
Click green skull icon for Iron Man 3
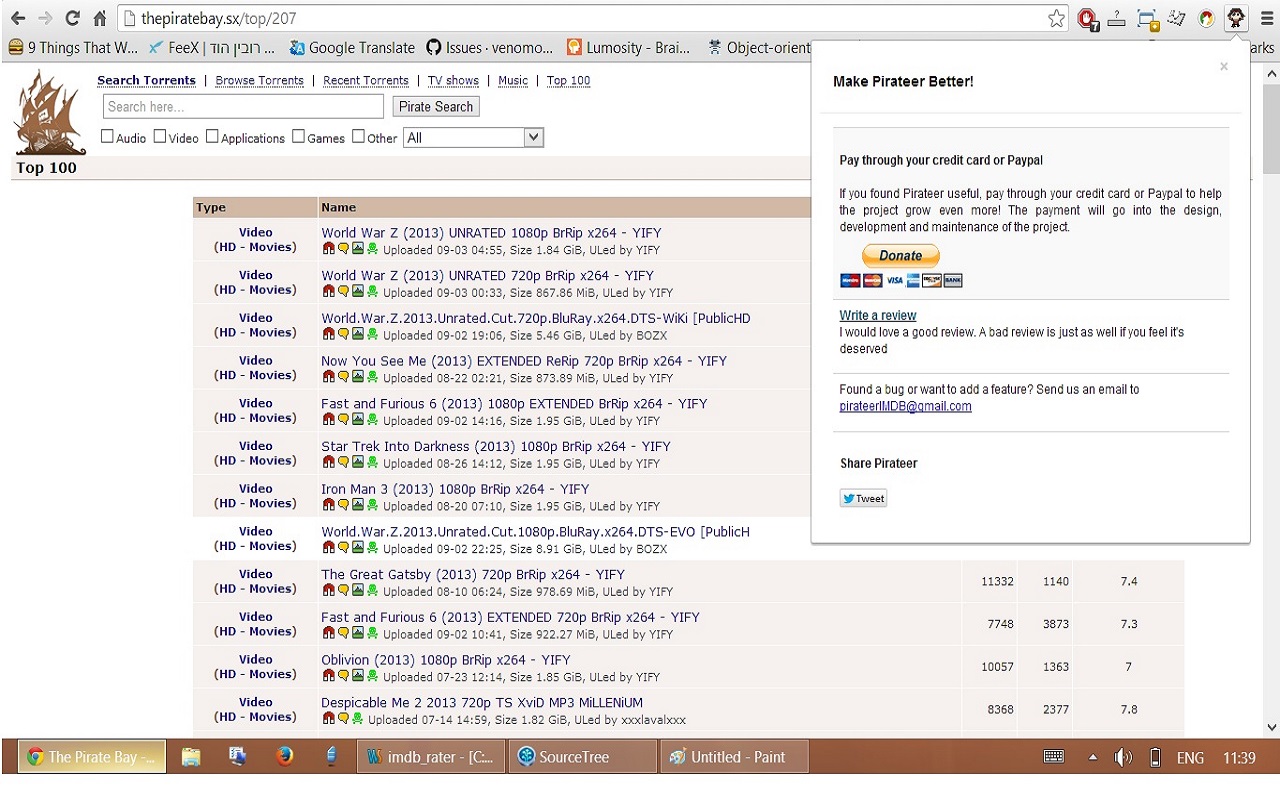pyautogui.click(x=372, y=505)
